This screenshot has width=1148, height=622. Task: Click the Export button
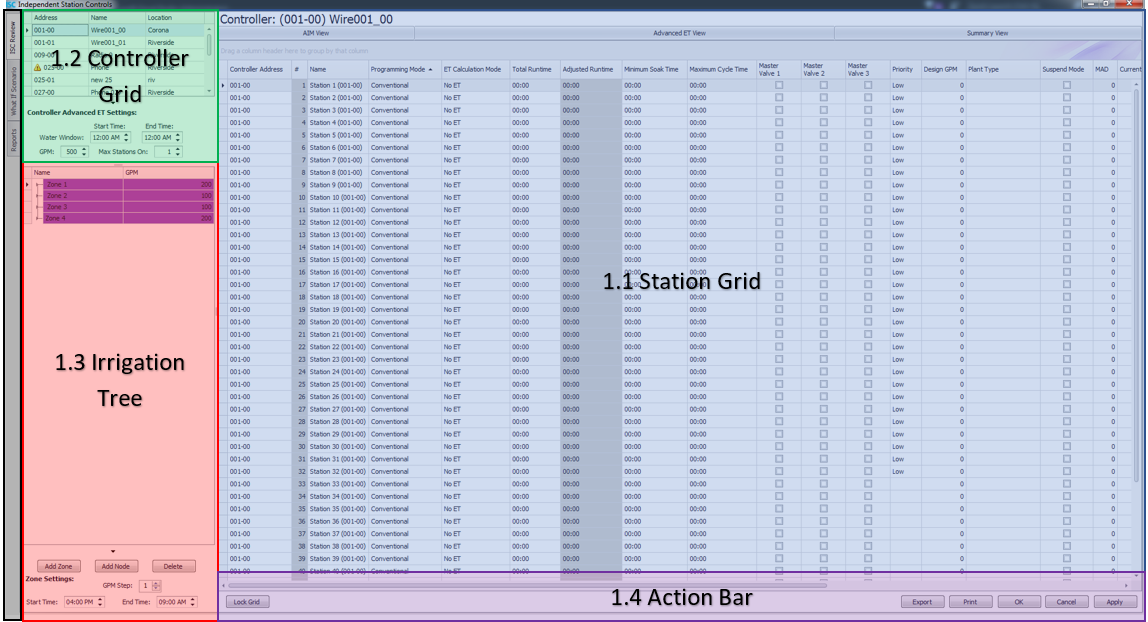point(922,602)
